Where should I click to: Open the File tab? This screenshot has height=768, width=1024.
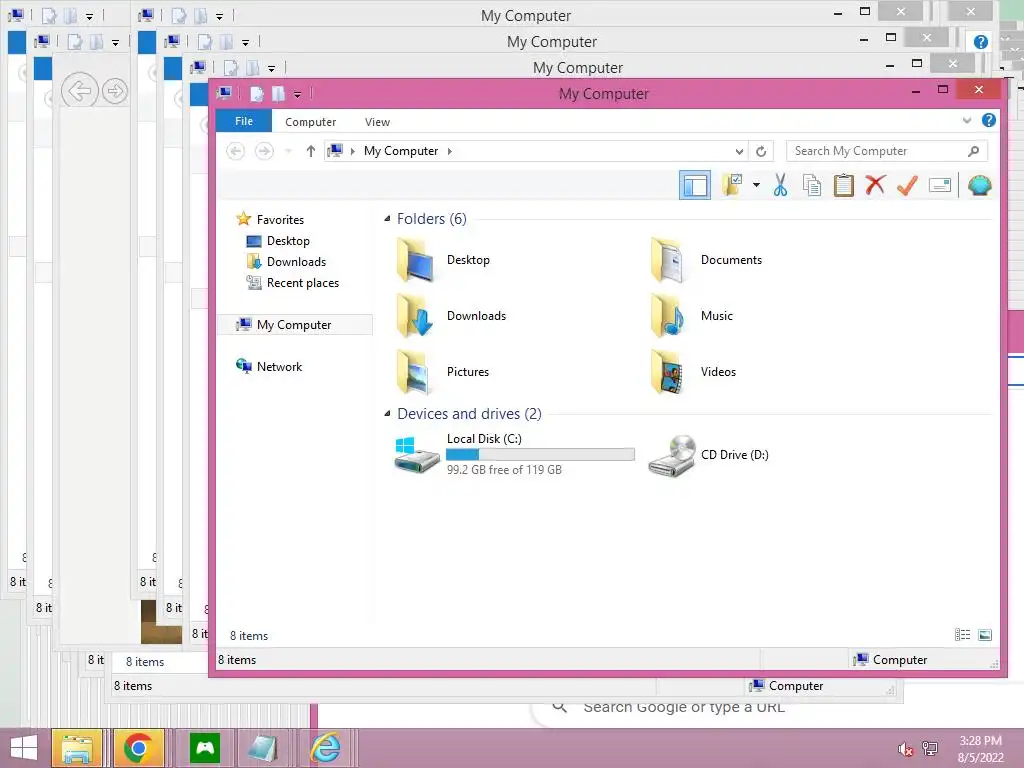(x=244, y=121)
